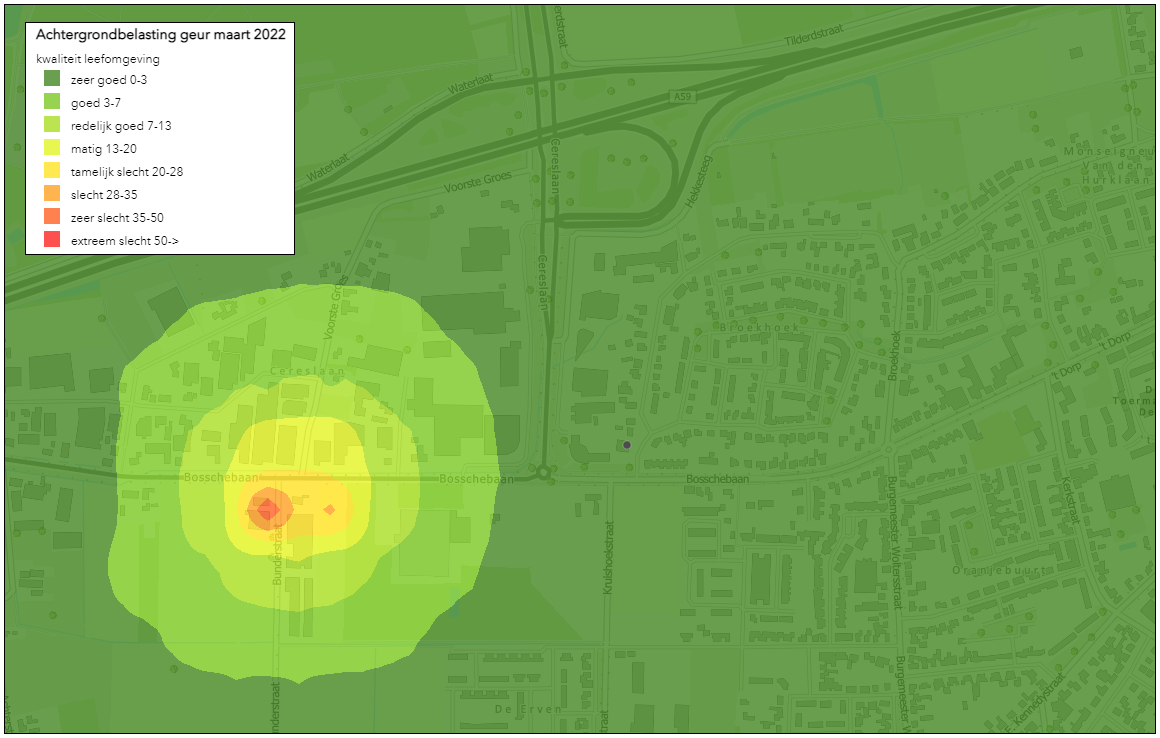1160x738 pixels.
Task: Click the small orange diamond hotspot
Action: click(x=329, y=510)
